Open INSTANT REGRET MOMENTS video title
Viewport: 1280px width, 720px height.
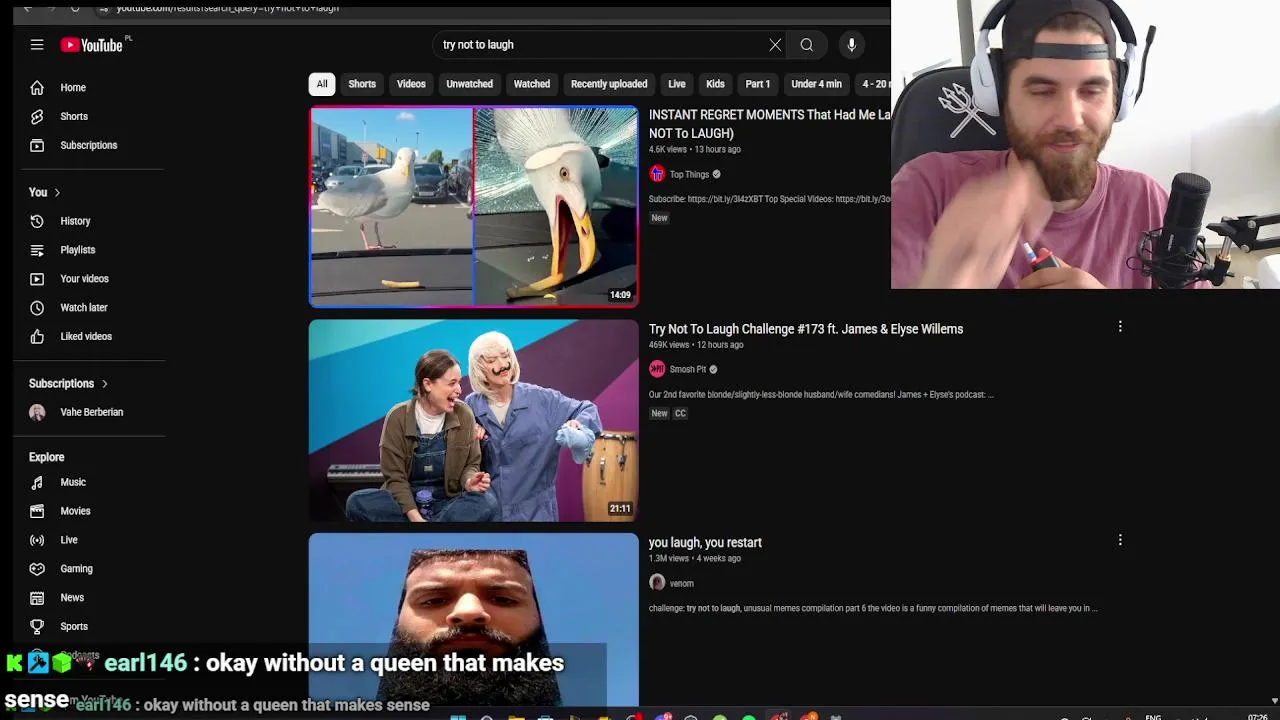click(769, 124)
